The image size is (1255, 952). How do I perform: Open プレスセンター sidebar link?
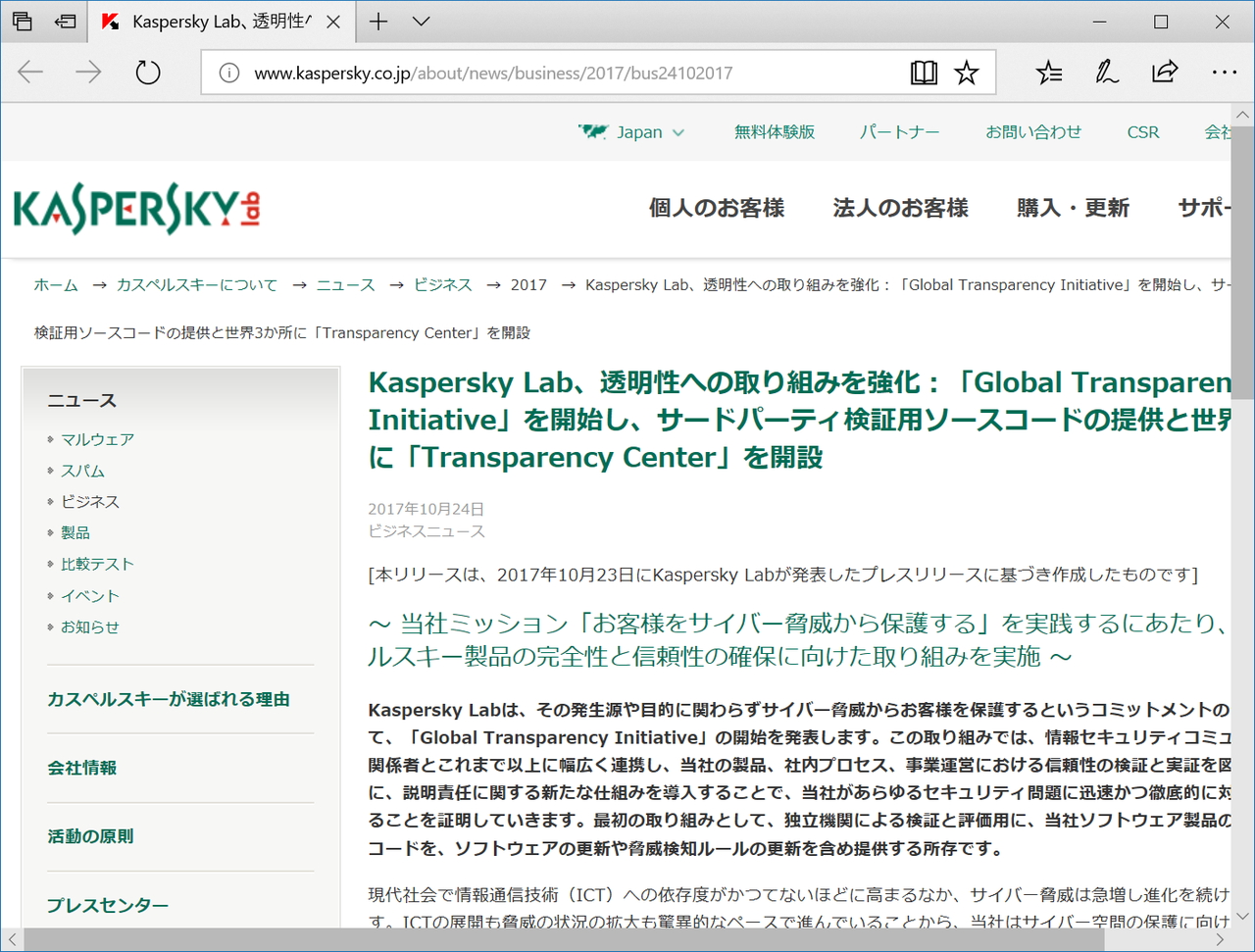coord(108,906)
